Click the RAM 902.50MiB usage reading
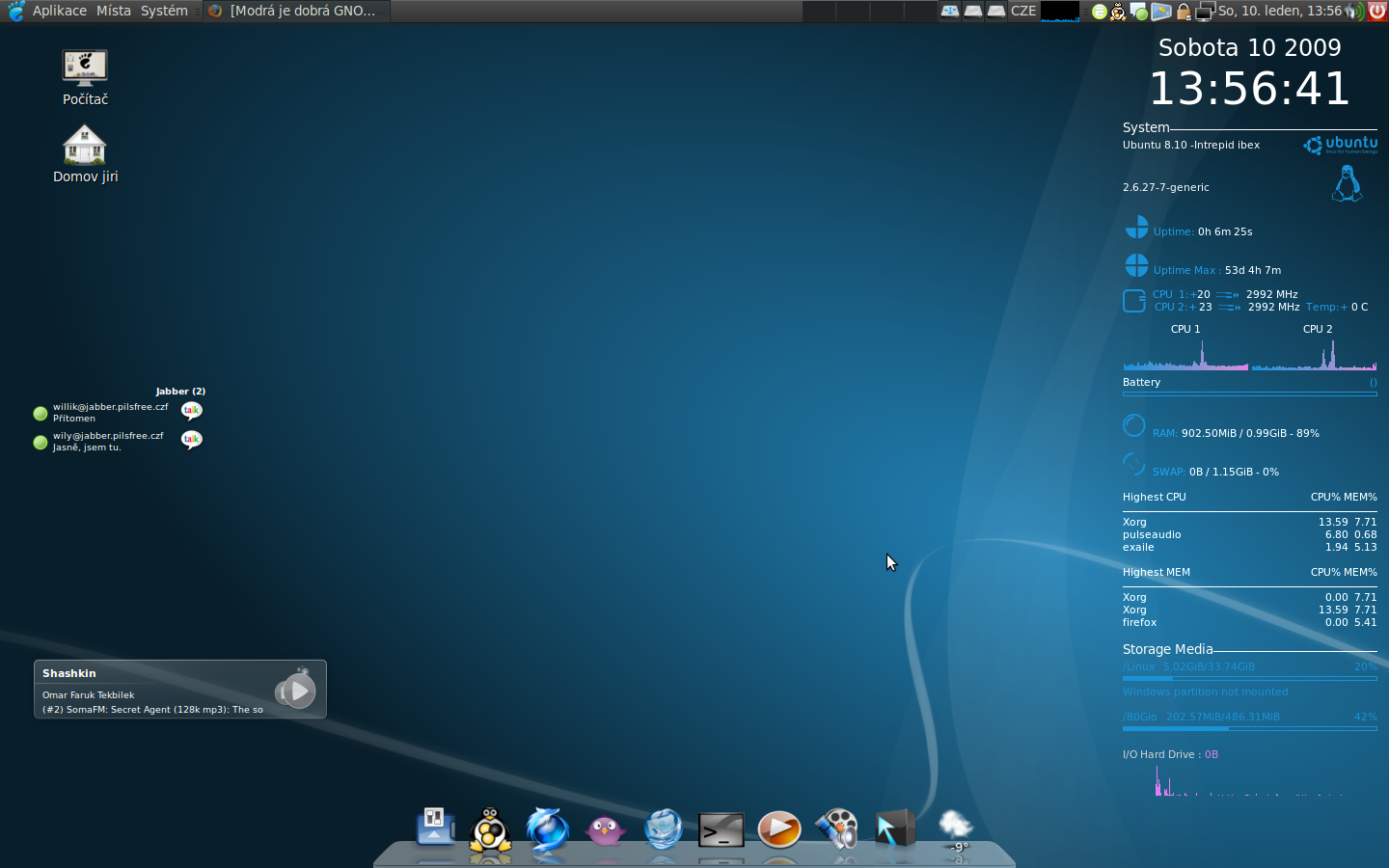 [1236, 433]
